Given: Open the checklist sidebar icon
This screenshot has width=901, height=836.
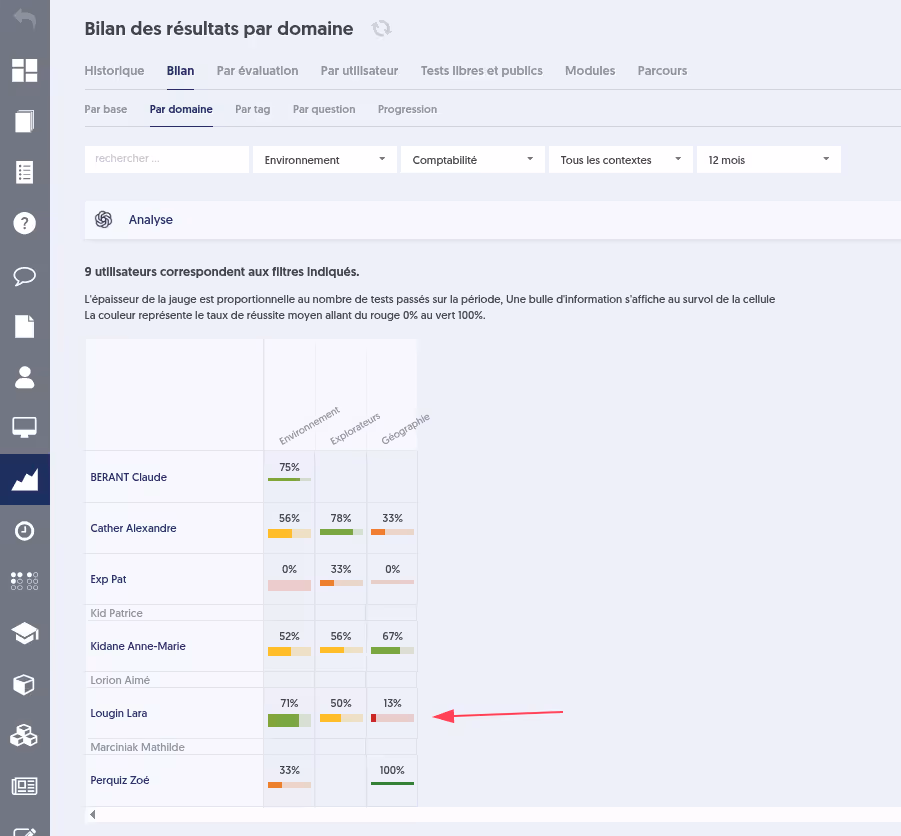Looking at the screenshot, I should point(25,172).
